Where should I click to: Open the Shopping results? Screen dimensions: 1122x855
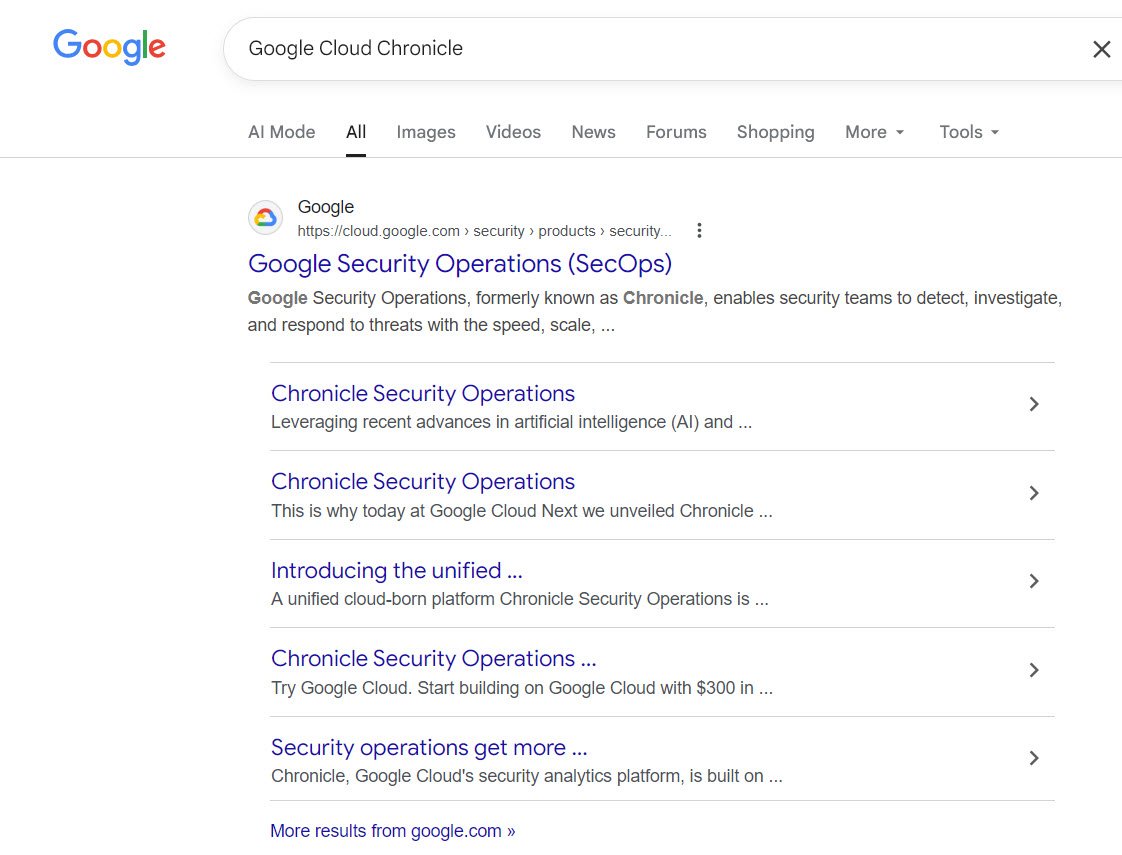(776, 131)
